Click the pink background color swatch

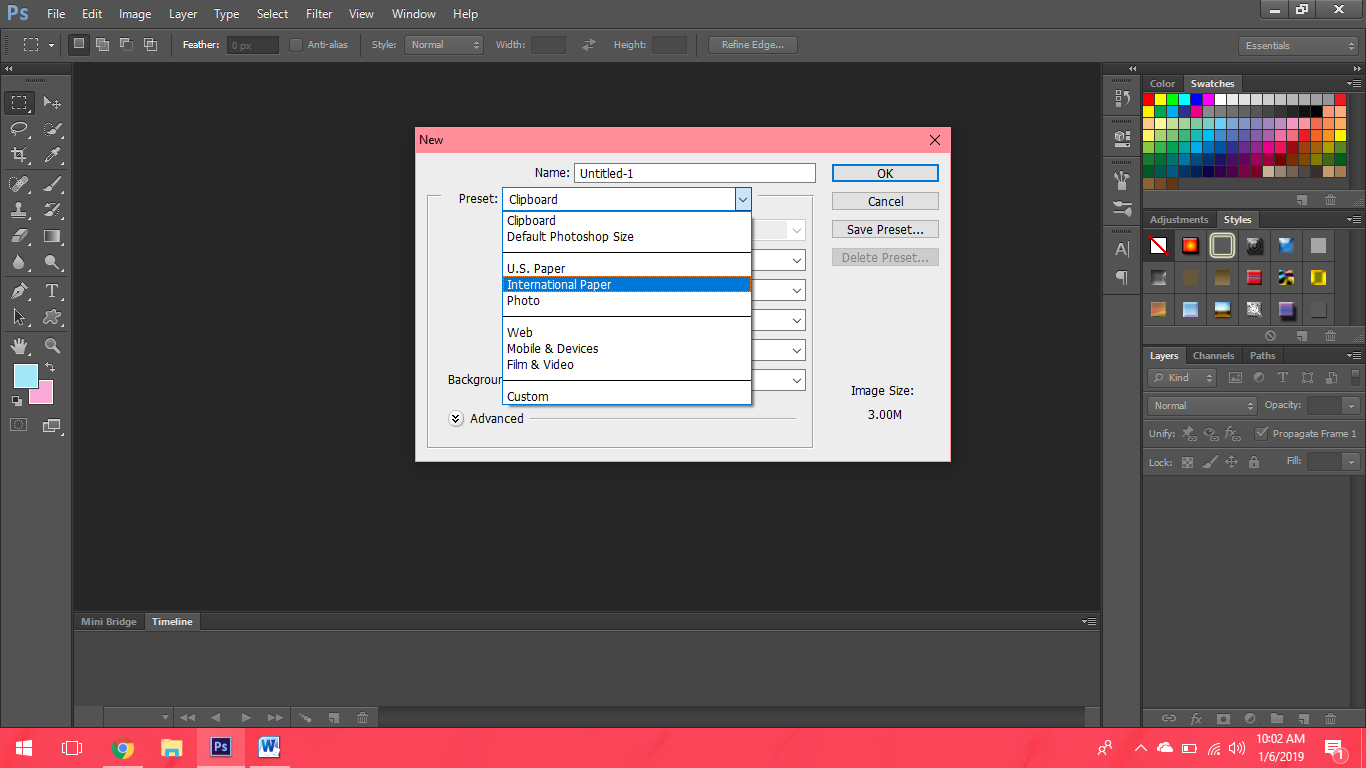coord(43,394)
